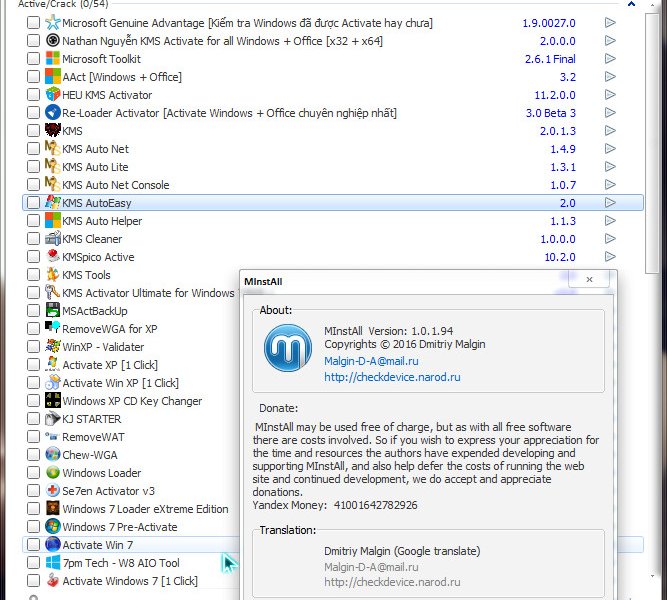Image resolution: width=667 pixels, height=600 pixels.
Task: Click the 7pm Tech W8 AIO Tool icon
Action: pyautogui.click(x=53, y=563)
